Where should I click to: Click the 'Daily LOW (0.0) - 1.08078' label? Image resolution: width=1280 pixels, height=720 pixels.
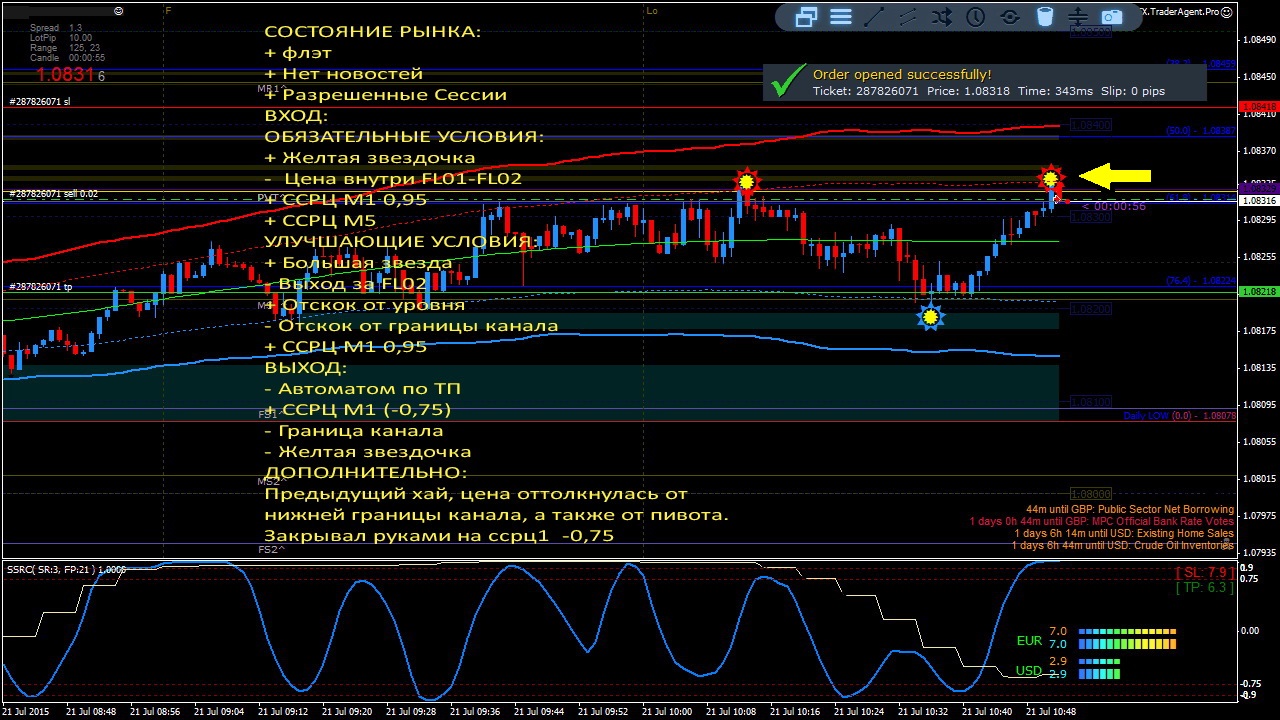pyautogui.click(x=1179, y=416)
